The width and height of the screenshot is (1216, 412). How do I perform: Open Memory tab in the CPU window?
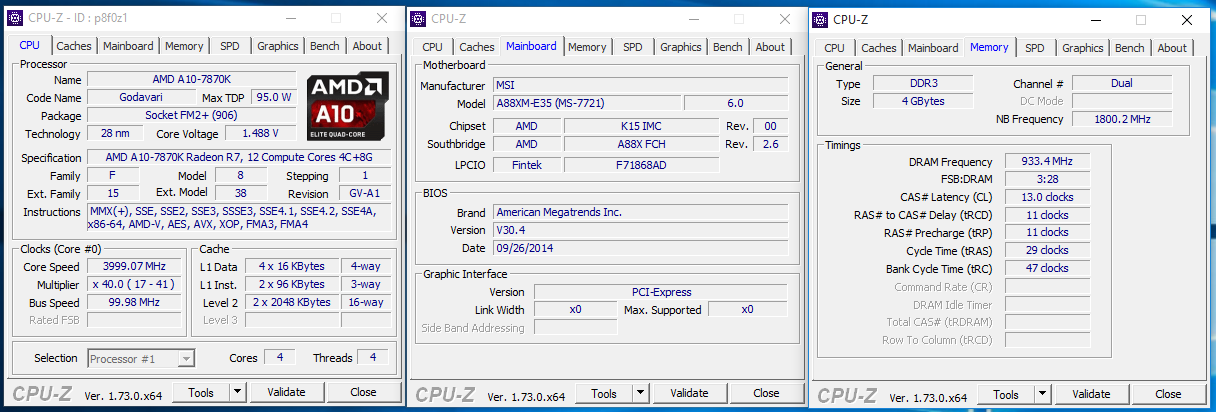pos(184,46)
